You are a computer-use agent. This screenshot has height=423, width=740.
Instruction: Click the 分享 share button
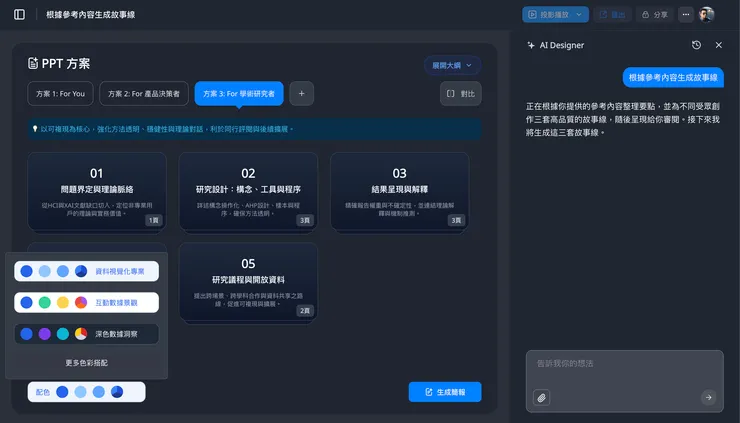655,15
